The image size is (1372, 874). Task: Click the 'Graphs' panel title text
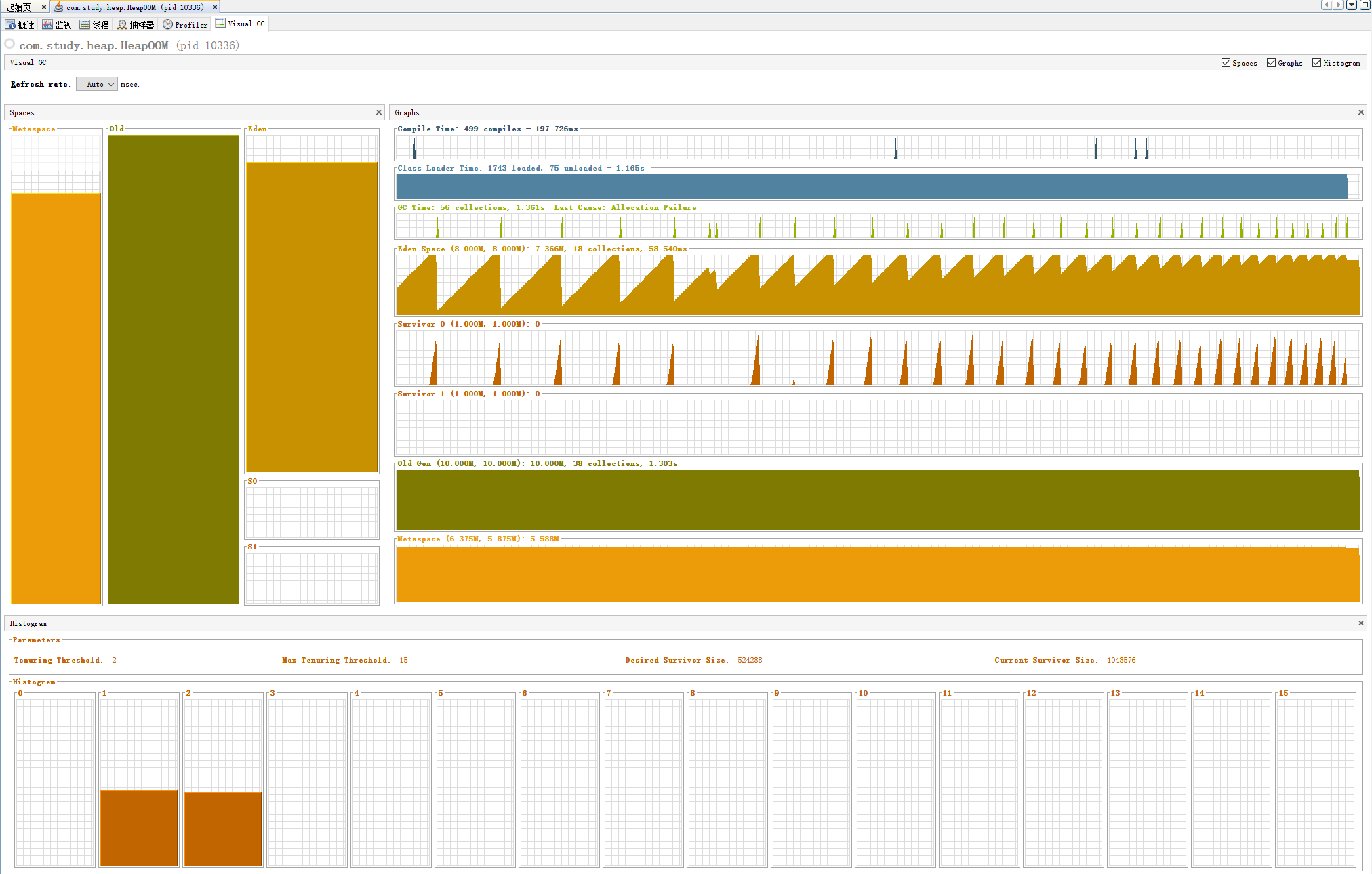407,112
